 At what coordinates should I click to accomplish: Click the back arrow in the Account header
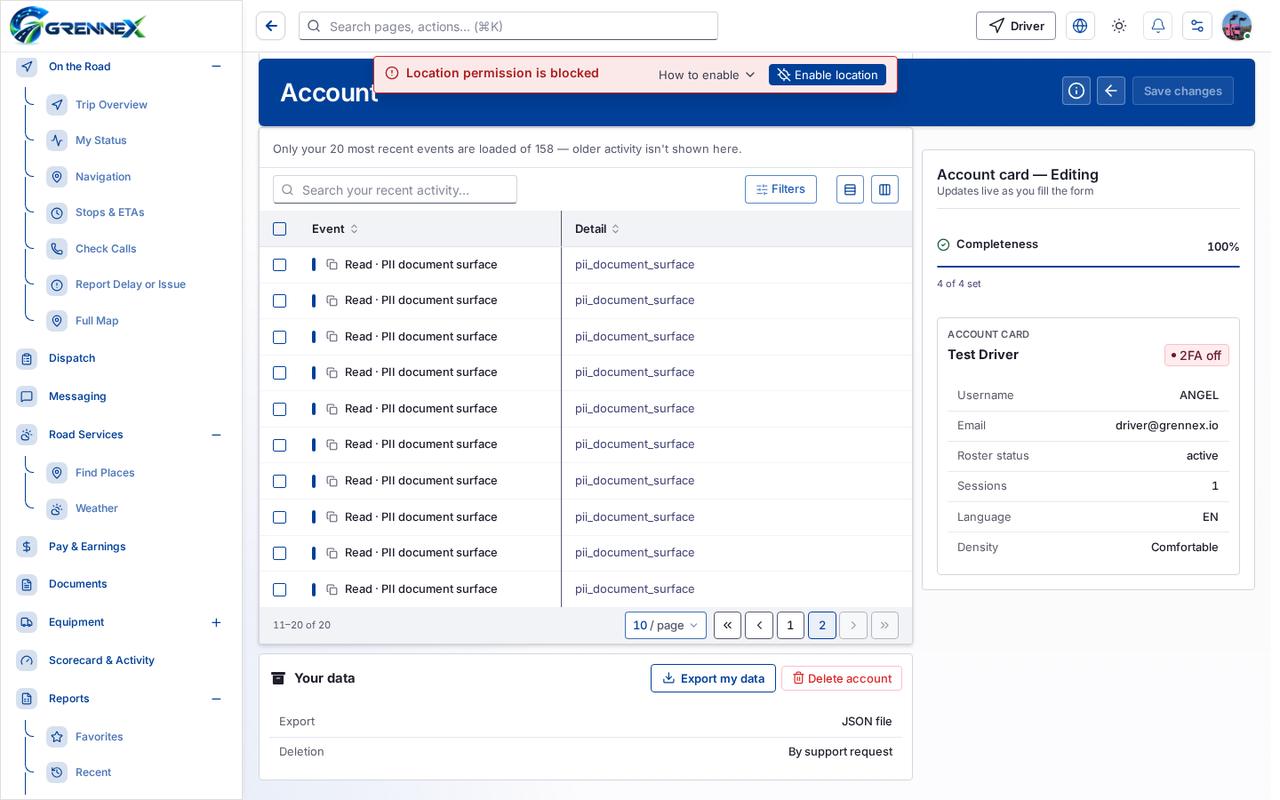[1111, 91]
